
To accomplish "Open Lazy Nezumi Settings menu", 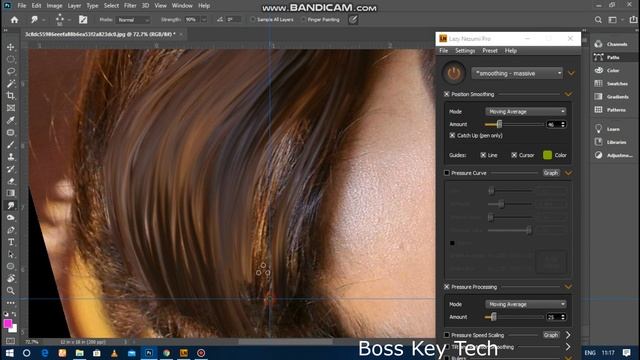I will (465, 51).
